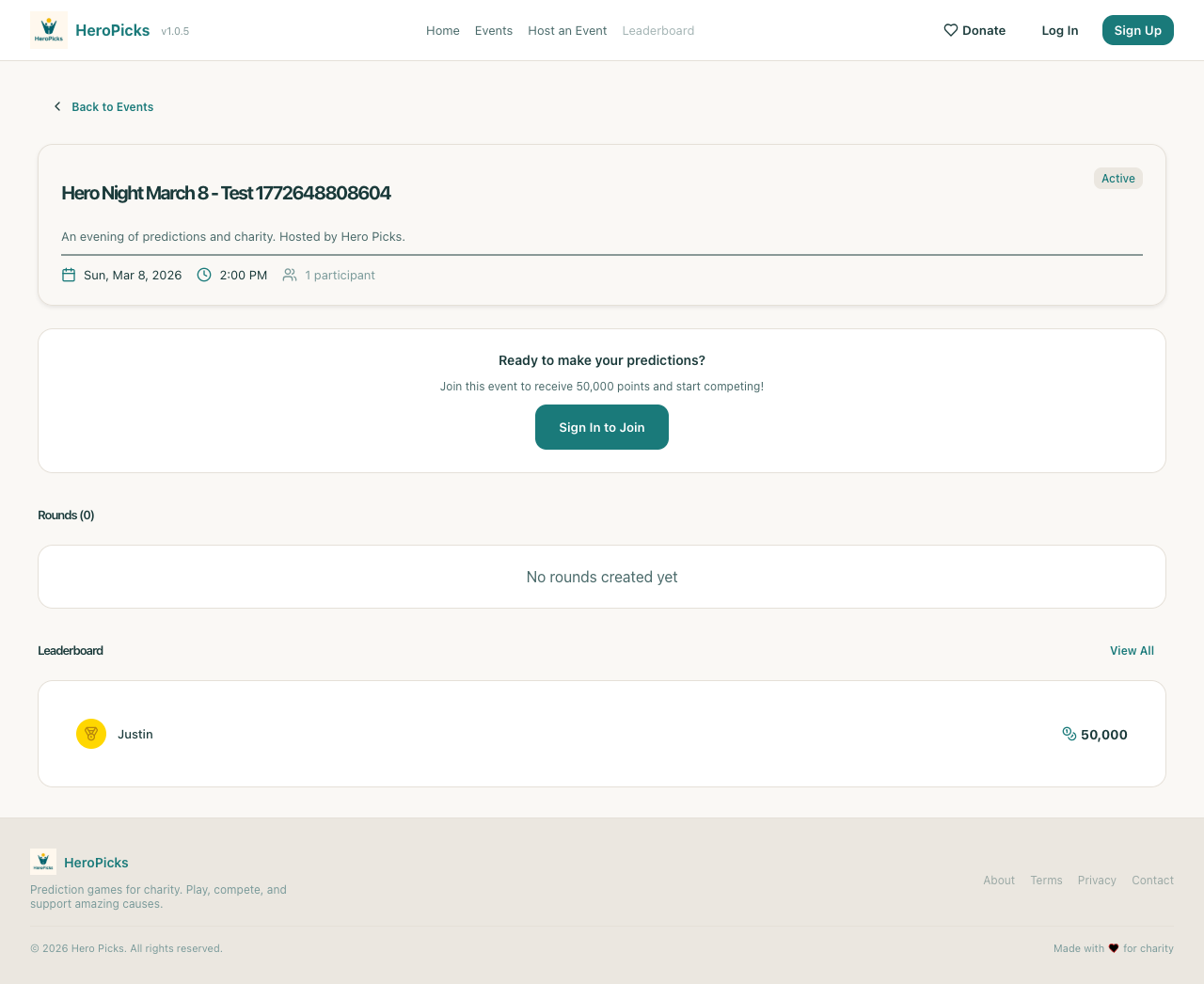Screen dimensions: 1204x984
Task: Click the HeroPicks logo in header
Action: (x=49, y=30)
